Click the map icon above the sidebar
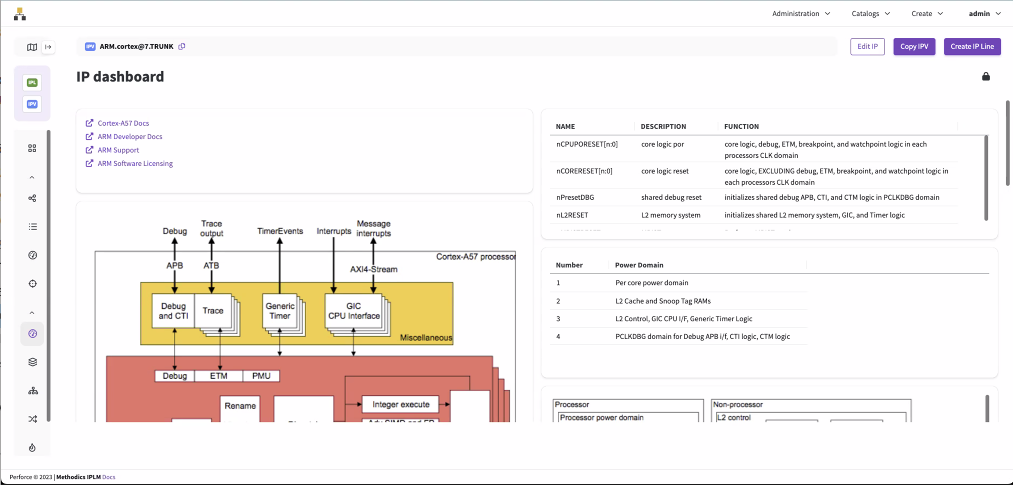This screenshot has height=485, width=1013. click(x=32, y=47)
